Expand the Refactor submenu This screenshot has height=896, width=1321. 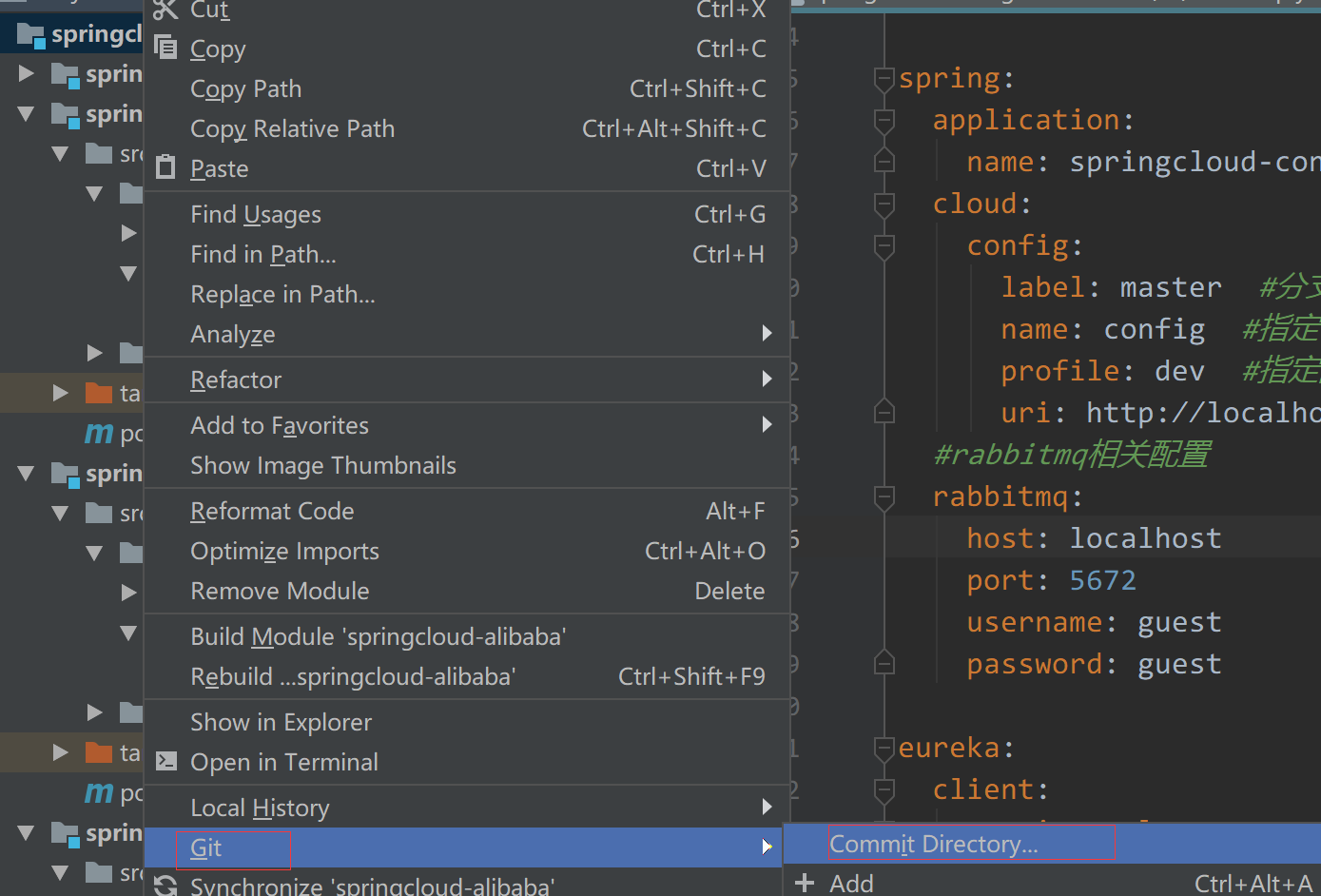click(466, 380)
